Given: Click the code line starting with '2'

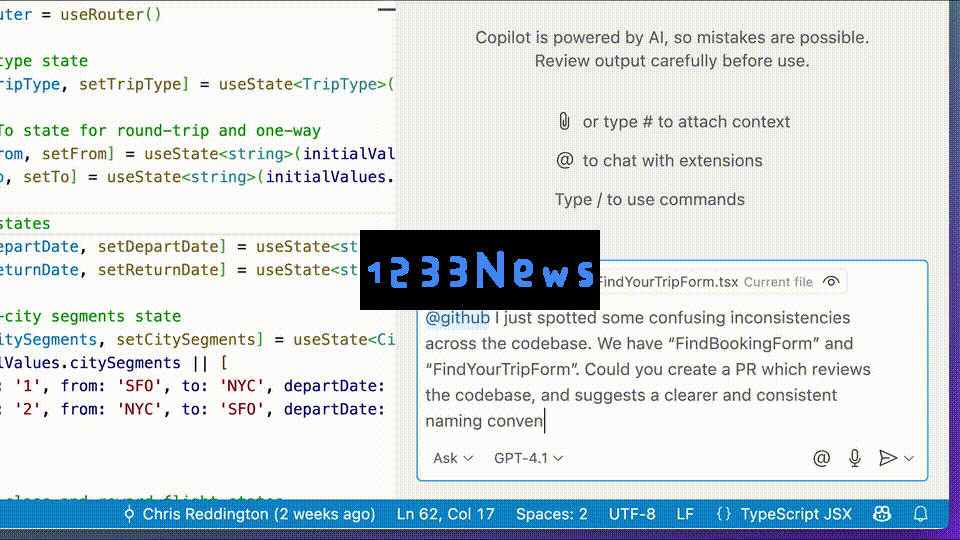Looking at the screenshot, I should [192, 410].
